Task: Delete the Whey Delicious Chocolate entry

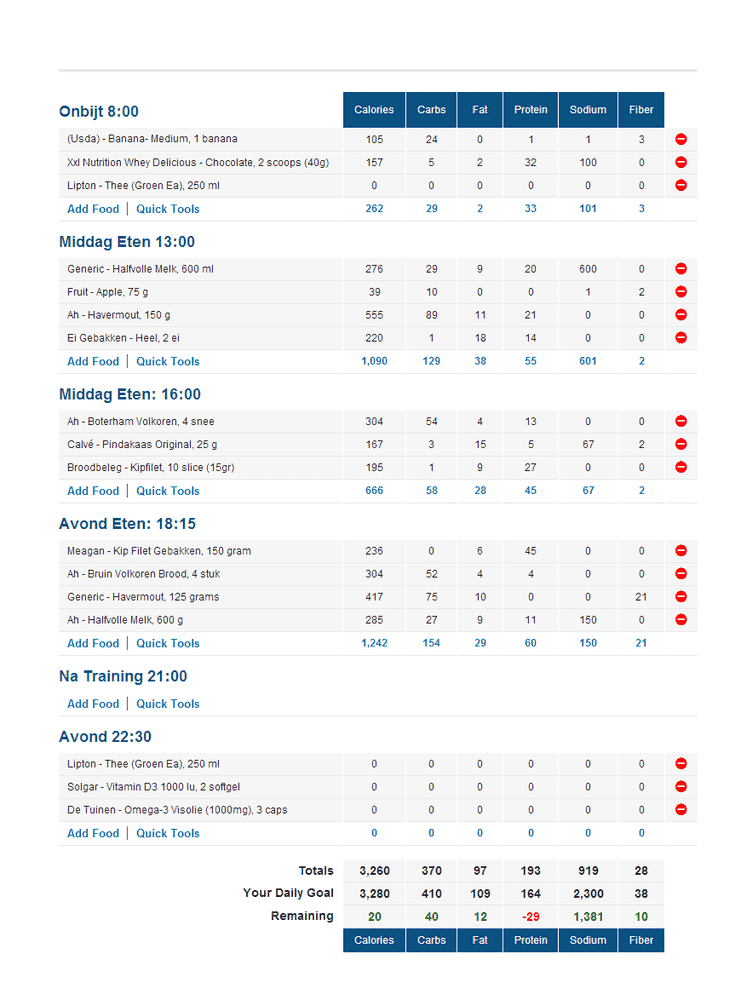Action: click(681, 162)
